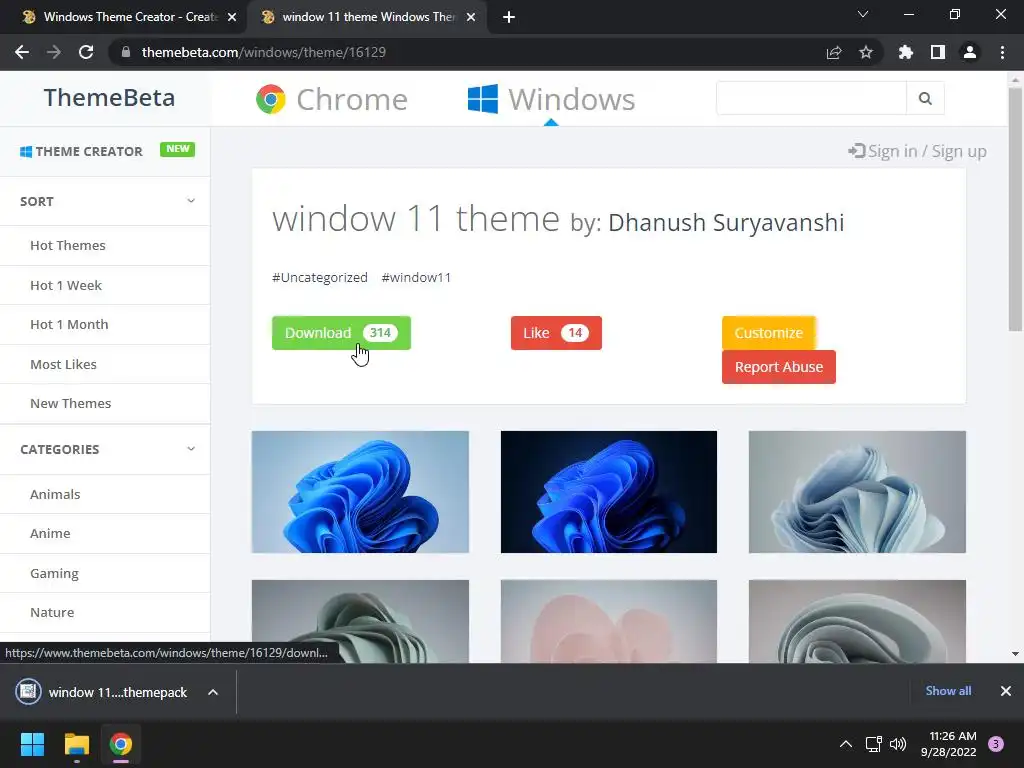Open a new tab with the plus icon
This screenshot has width=1024, height=768.
(509, 17)
